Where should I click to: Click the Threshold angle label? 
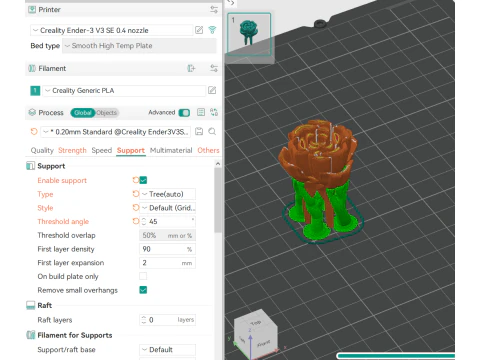point(63,221)
